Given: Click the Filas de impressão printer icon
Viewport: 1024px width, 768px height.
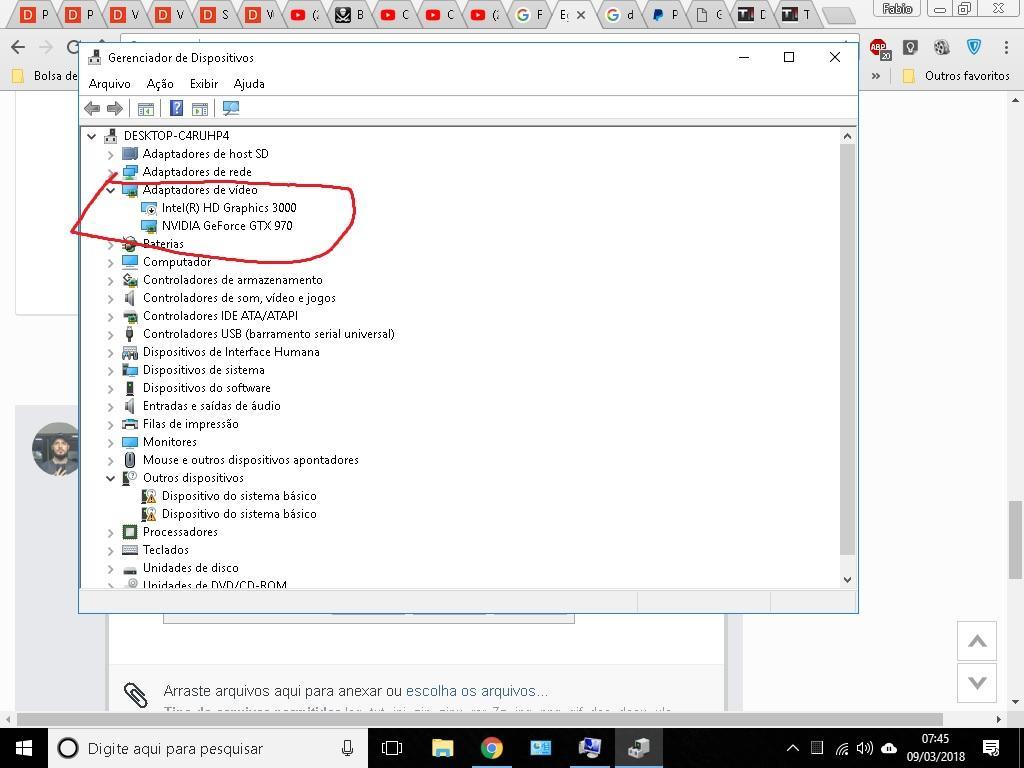Looking at the screenshot, I should [130, 424].
